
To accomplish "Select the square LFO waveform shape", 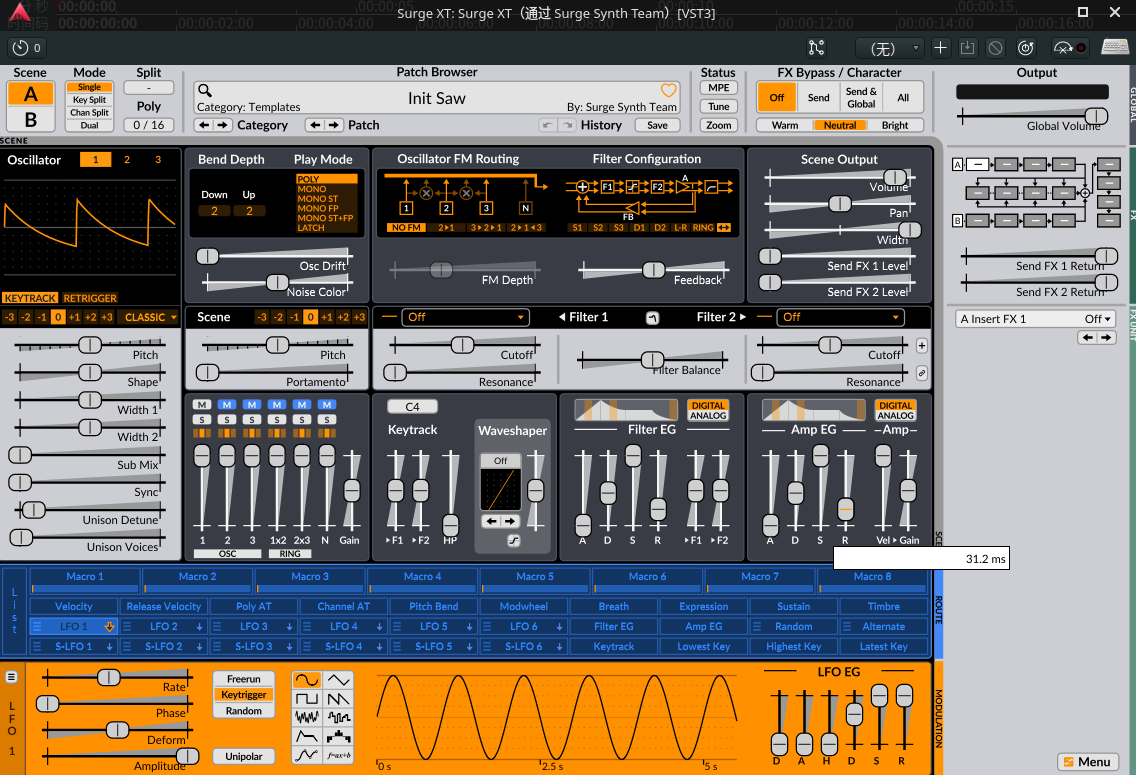I will pyautogui.click(x=306, y=698).
